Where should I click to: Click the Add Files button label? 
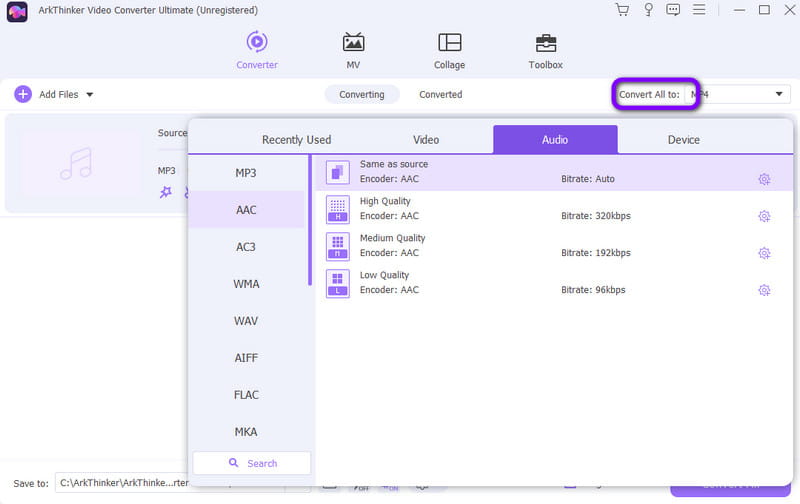(59, 94)
